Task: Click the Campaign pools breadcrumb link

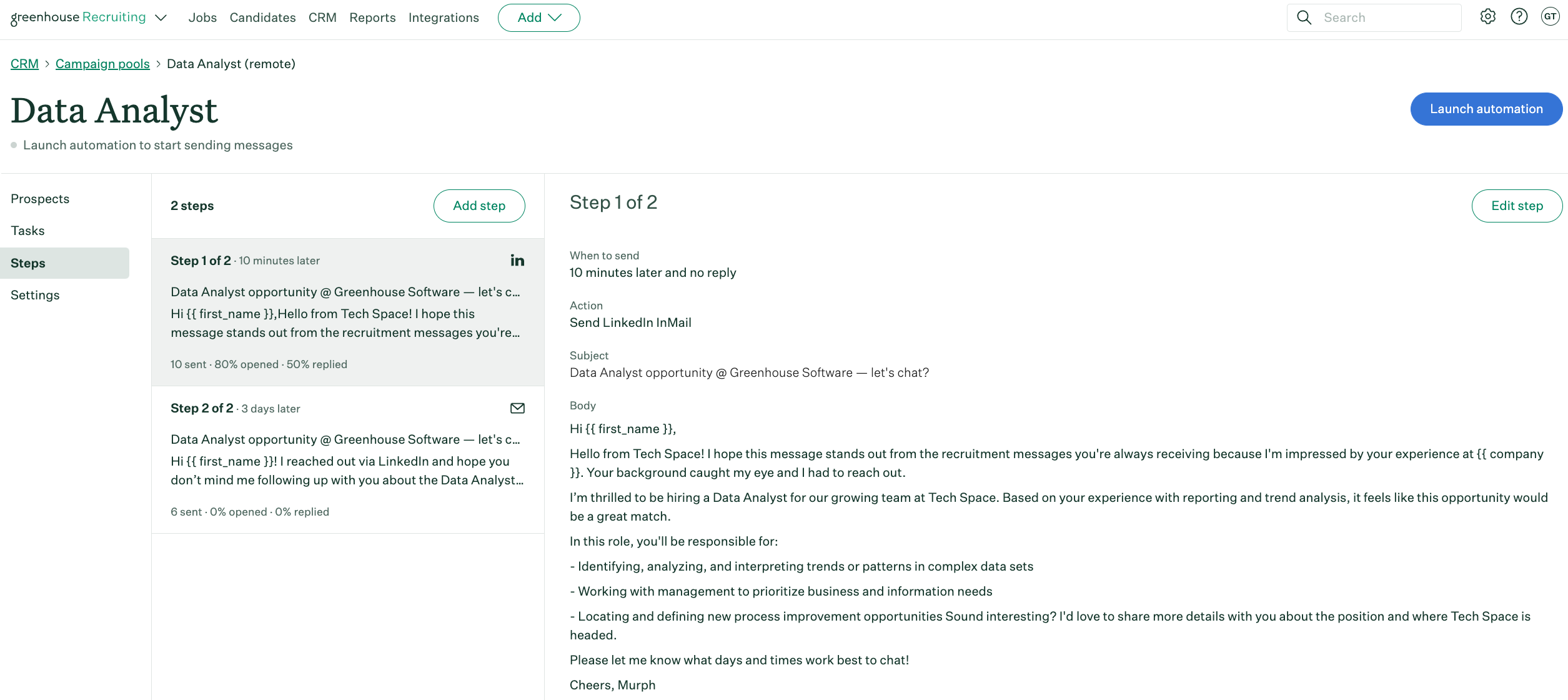Action: click(101, 63)
